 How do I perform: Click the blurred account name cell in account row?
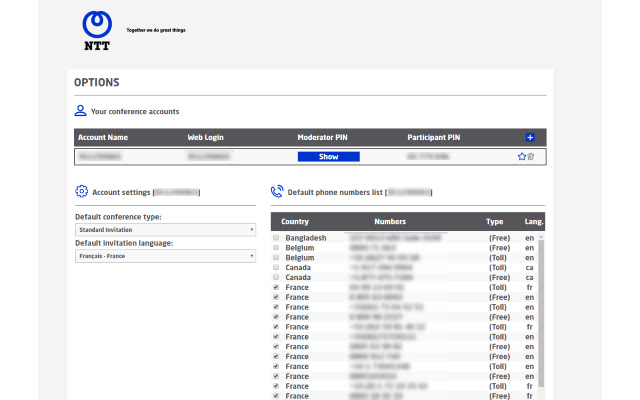tap(100, 156)
